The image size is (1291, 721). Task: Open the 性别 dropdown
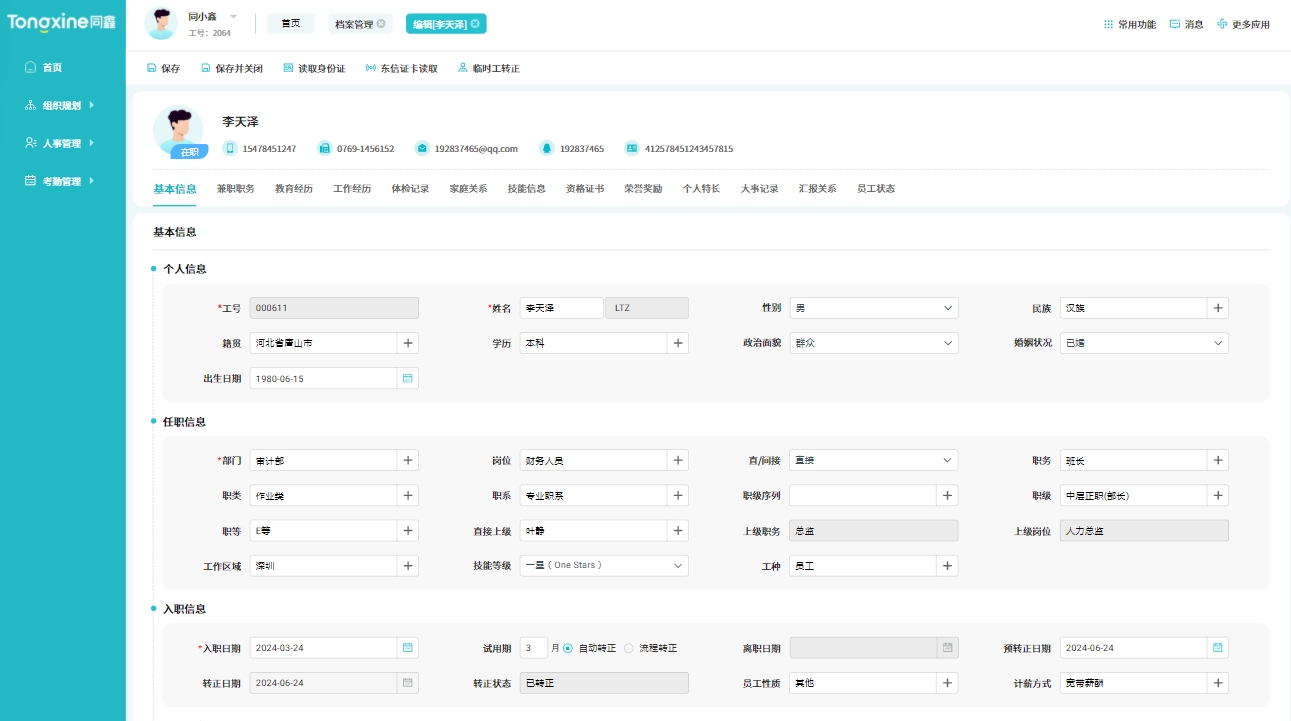tap(874, 308)
